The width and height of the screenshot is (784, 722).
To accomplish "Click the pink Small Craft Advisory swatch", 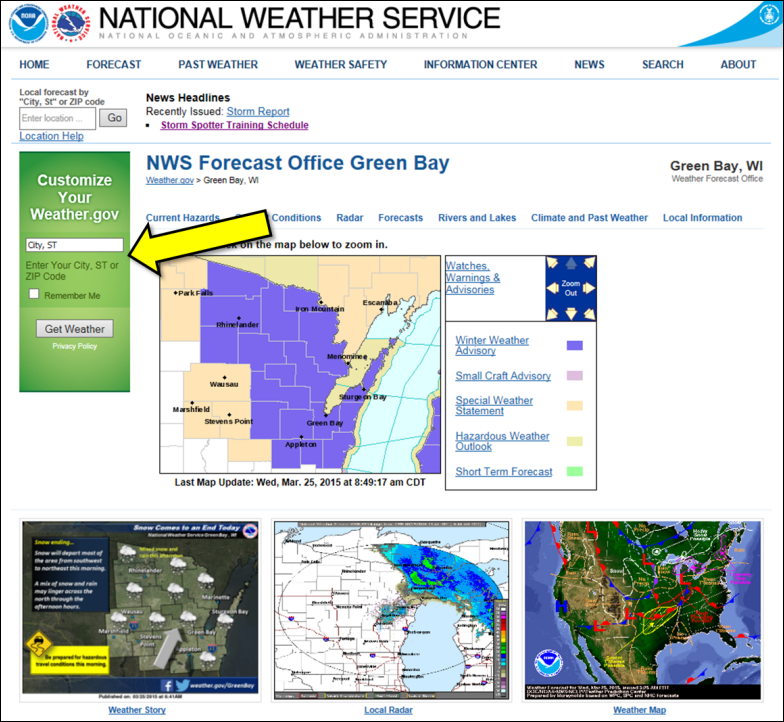I will tap(574, 376).
